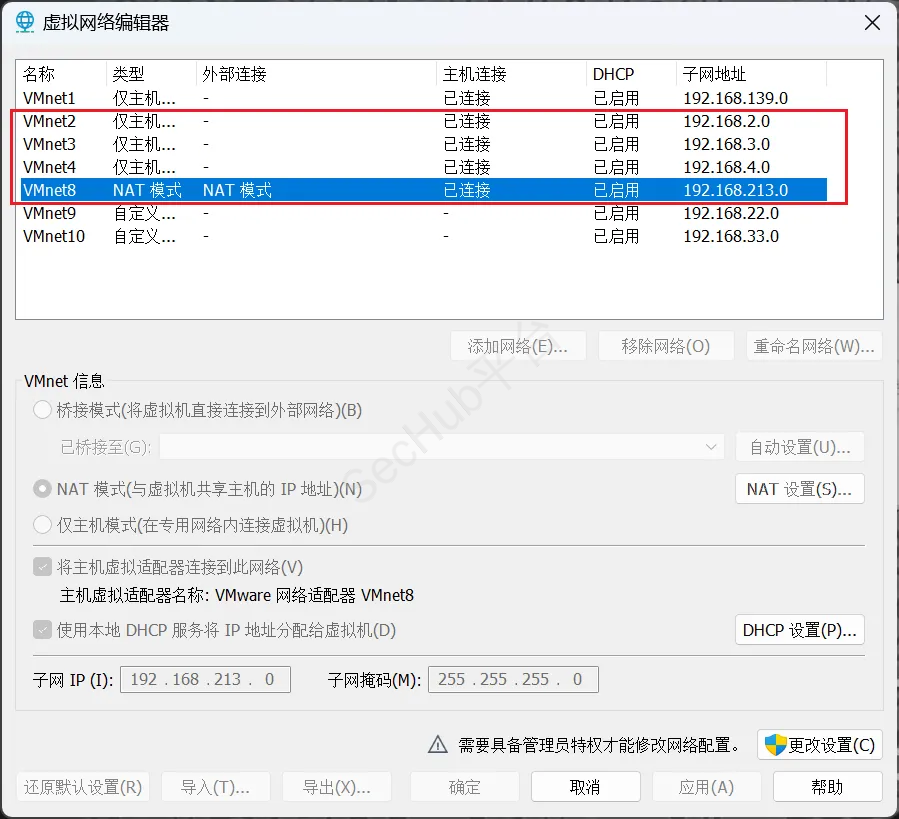Screen dimensions: 899x819
Task: Select the VMnet2 row
Action: pos(424,121)
